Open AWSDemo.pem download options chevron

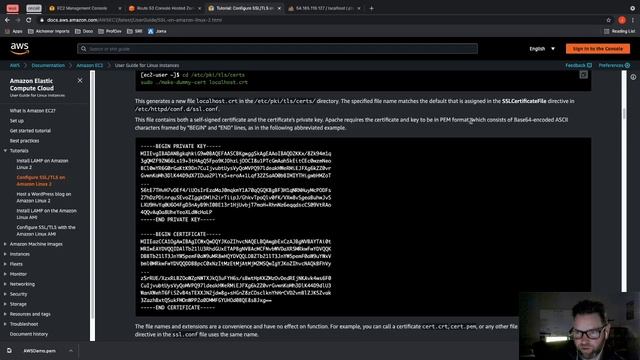71,351
